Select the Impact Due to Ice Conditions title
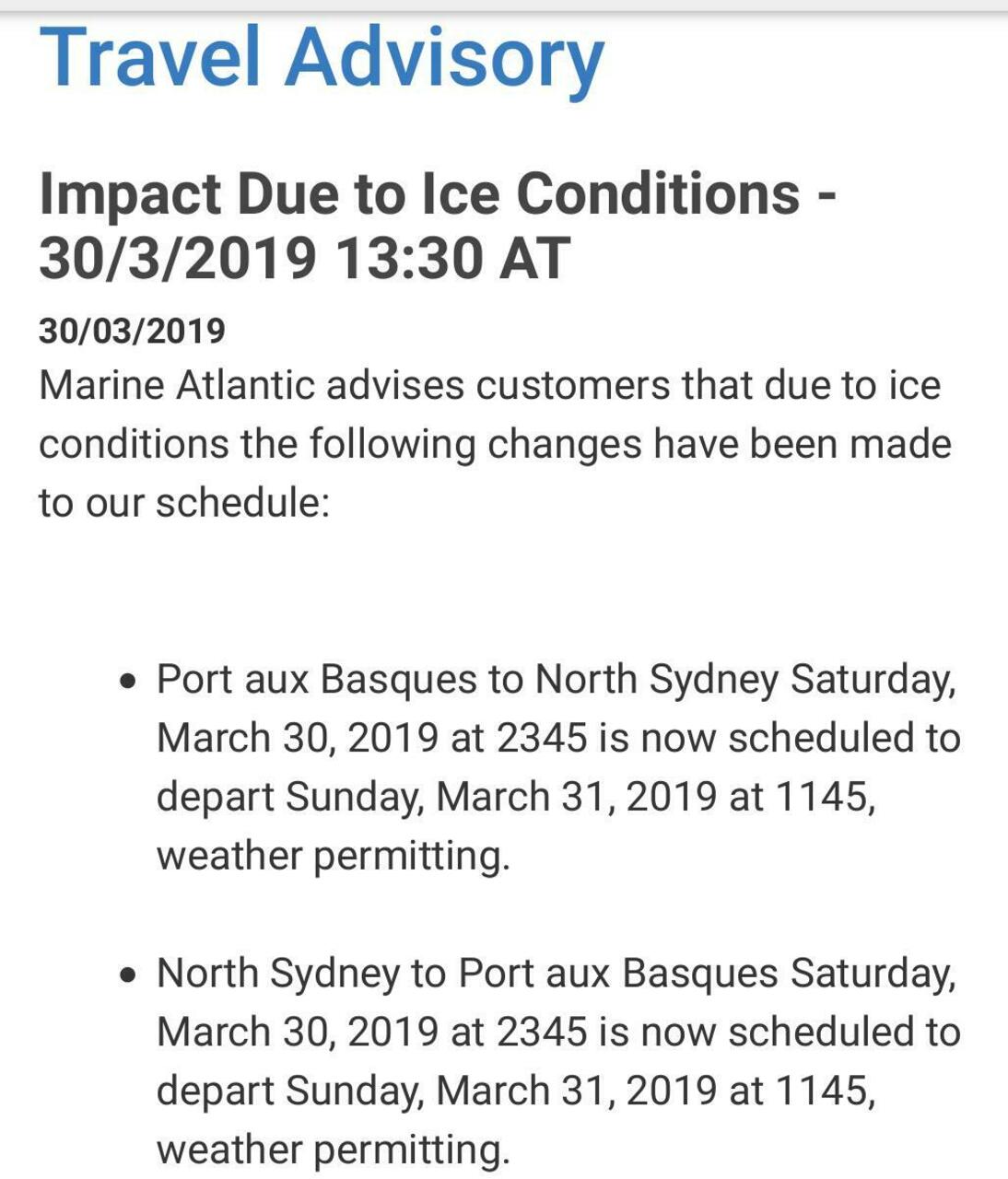 [438, 194]
